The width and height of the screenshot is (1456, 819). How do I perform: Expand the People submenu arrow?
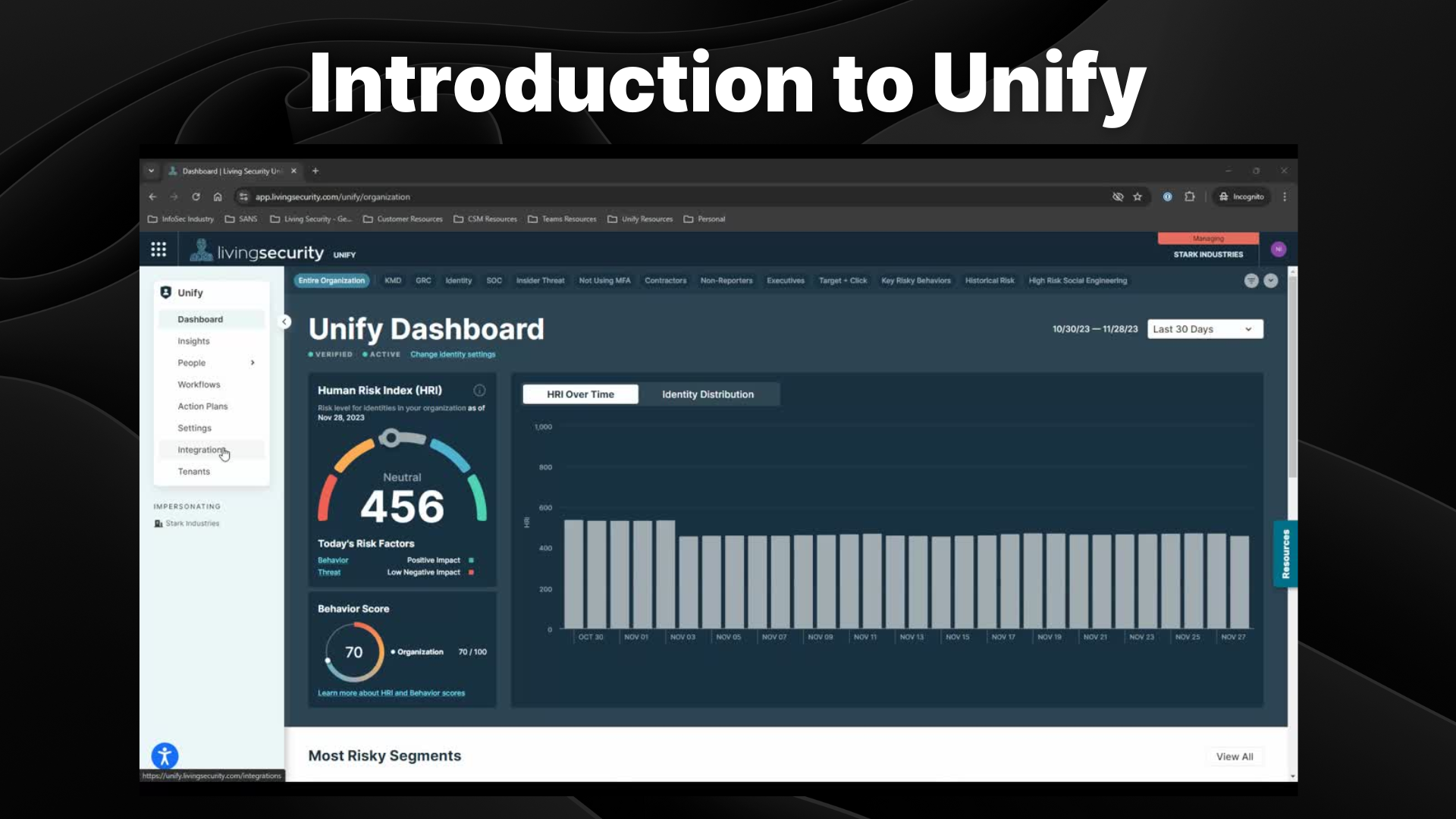pos(253,362)
